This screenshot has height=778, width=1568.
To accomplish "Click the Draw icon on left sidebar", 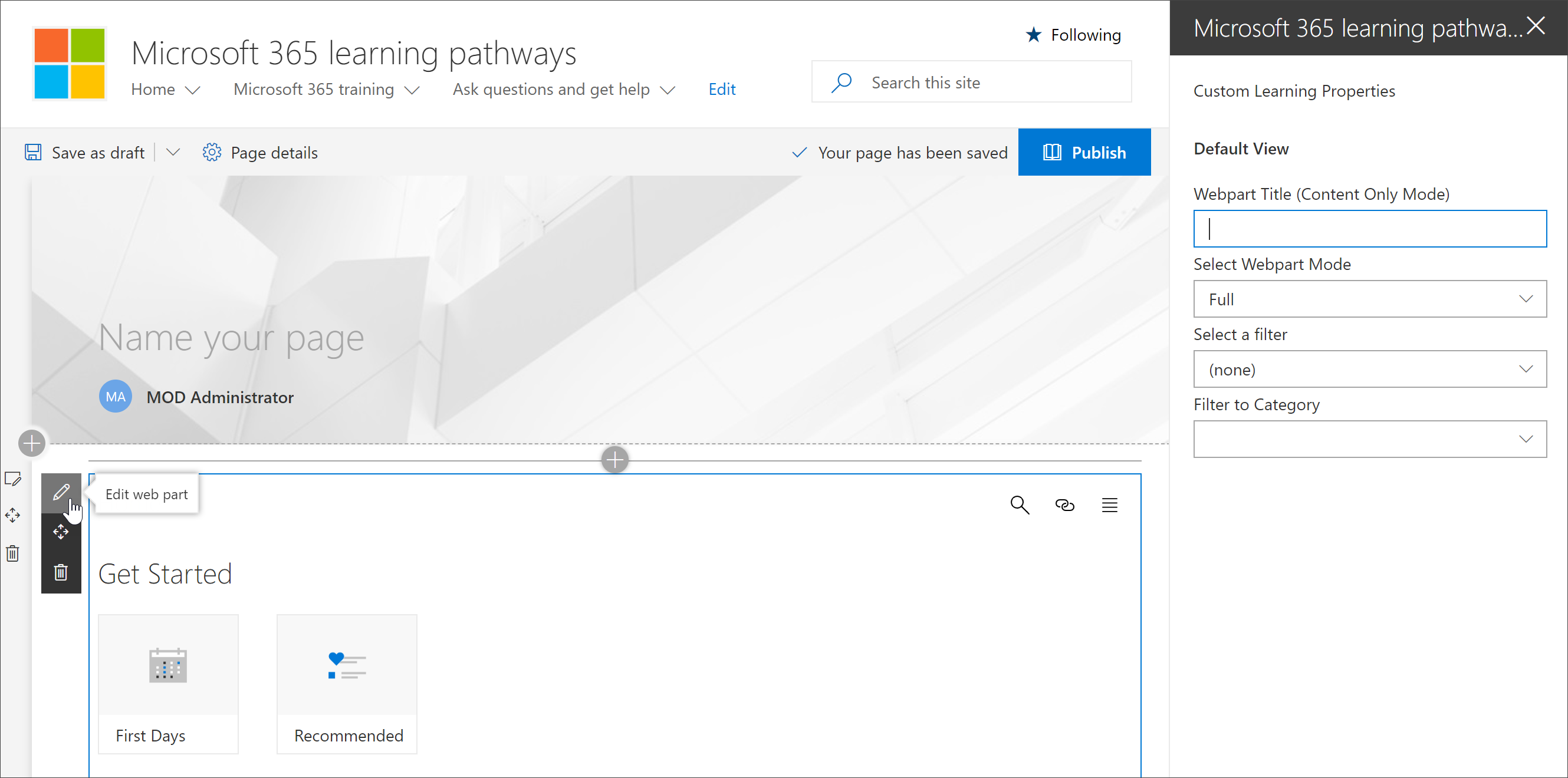I will pyautogui.click(x=15, y=478).
